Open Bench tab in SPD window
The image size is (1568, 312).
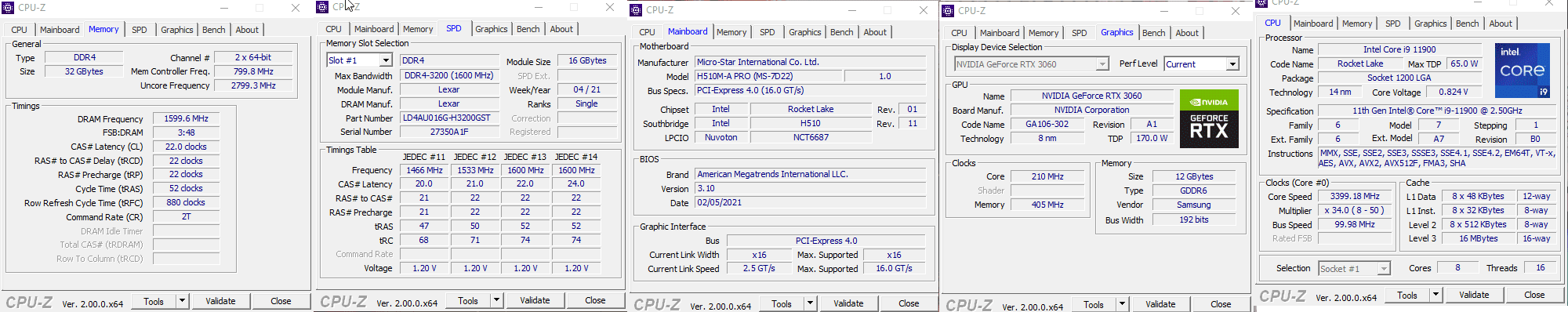click(x=528, y=29)
